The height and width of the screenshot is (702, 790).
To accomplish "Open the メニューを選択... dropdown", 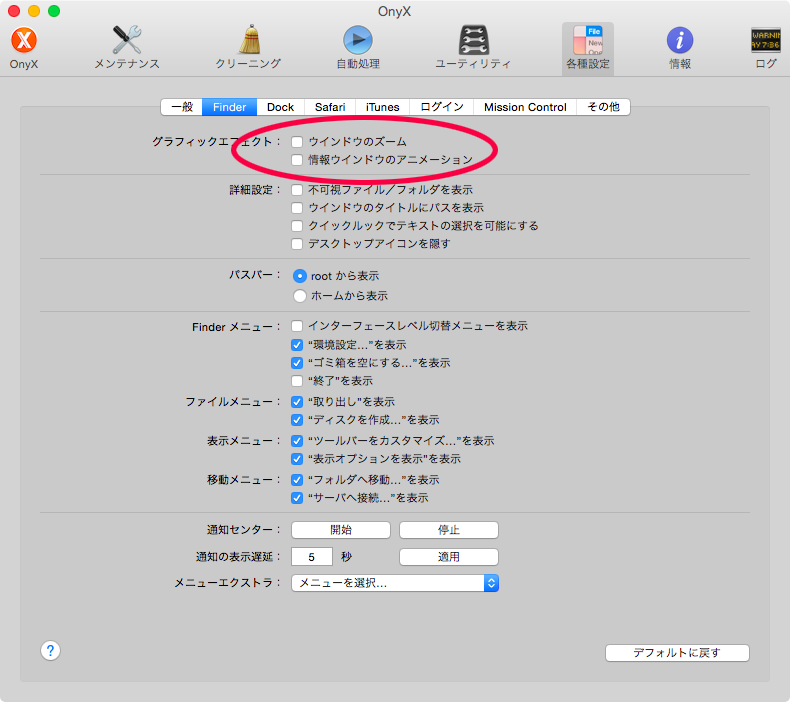I will pos(395,583).
